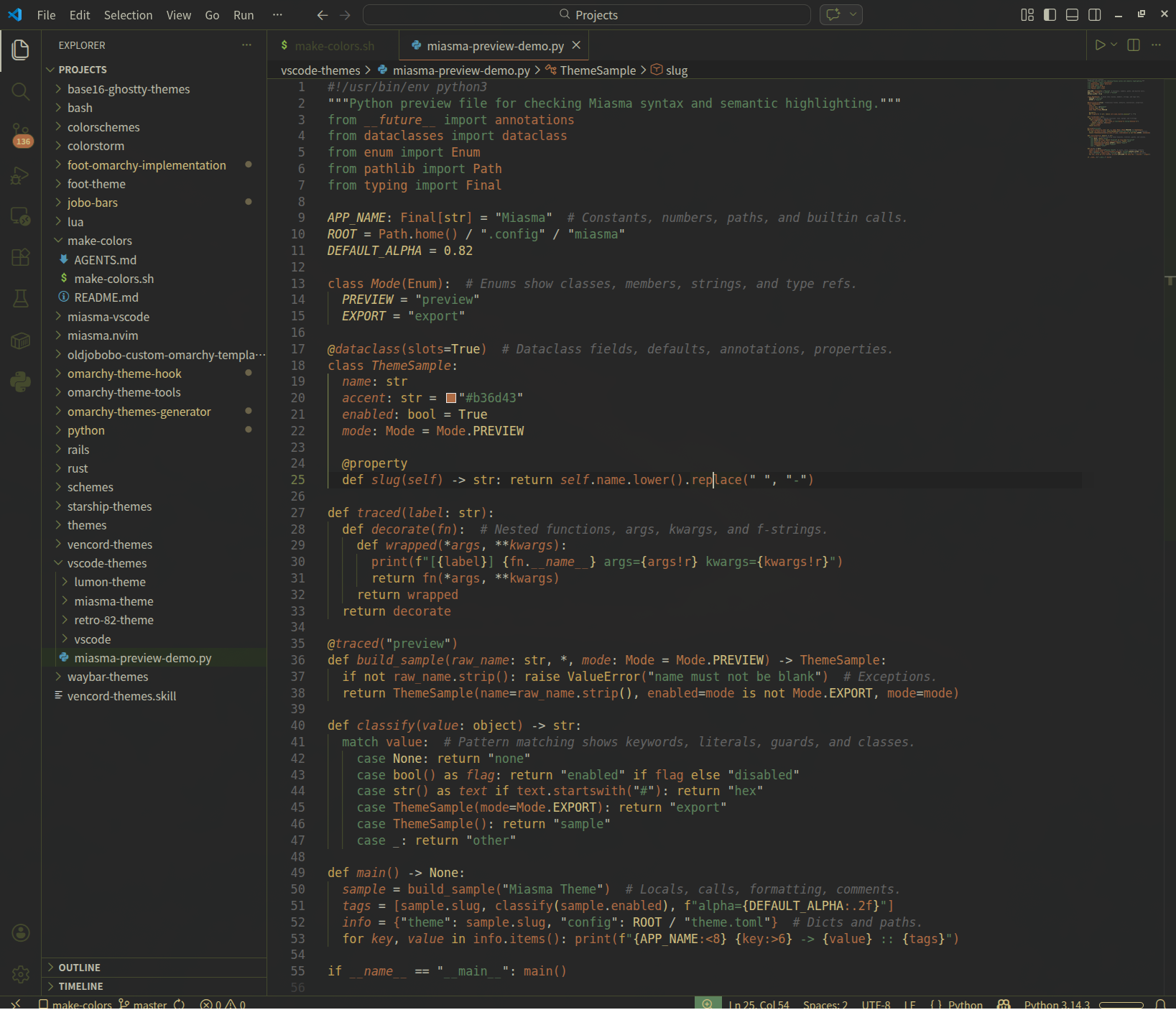Click the Projects command search box

point(587,15)
